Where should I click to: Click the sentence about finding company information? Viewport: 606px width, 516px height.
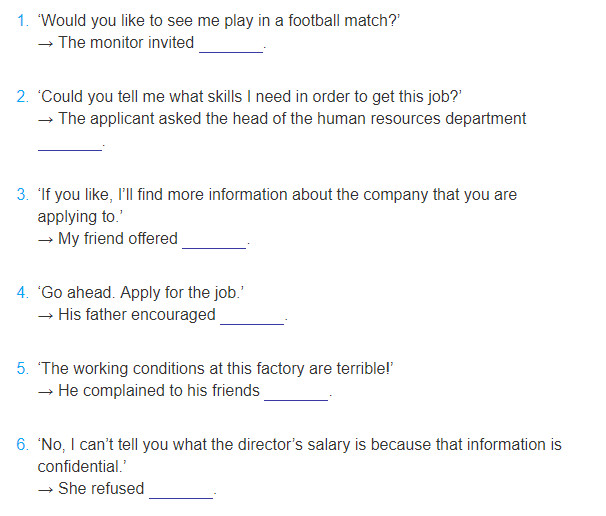pyautogui.click(x=277, y=206)
